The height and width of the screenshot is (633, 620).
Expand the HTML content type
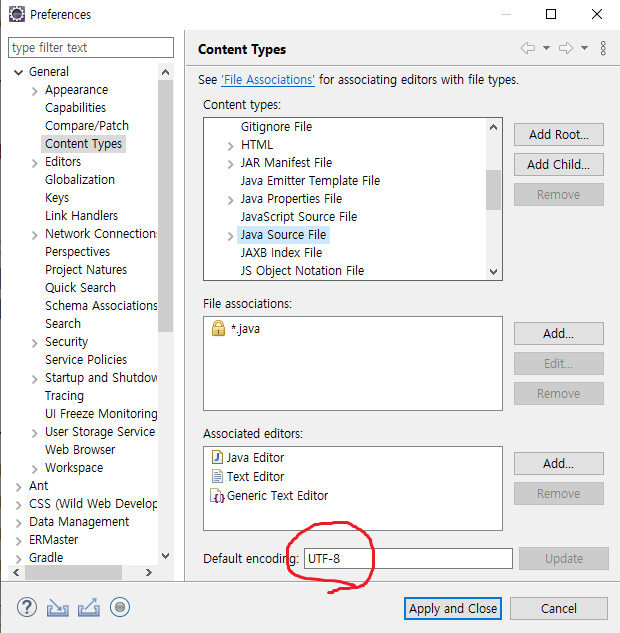point(230,146)
